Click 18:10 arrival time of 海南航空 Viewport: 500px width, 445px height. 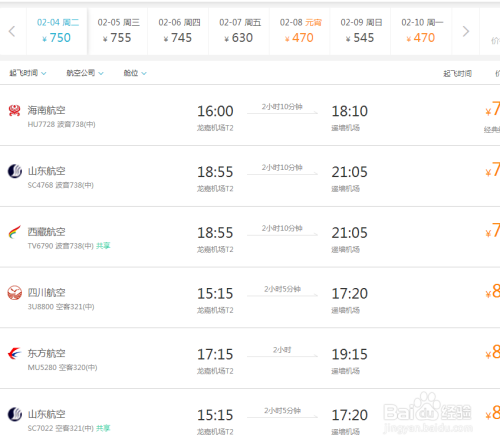(349, 111)
